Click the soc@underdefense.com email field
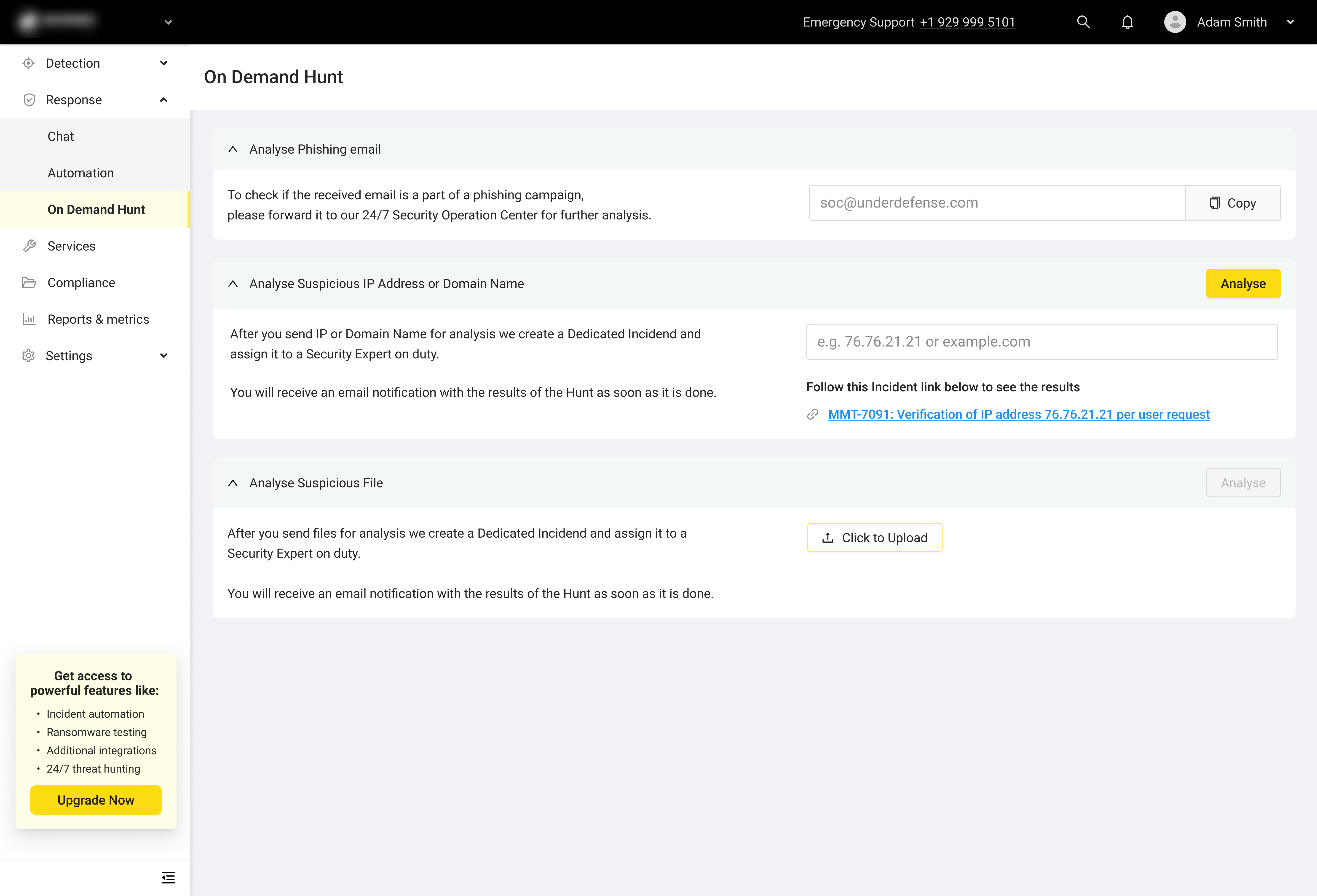Viewport: 1317px width, 896px height. 997,203
